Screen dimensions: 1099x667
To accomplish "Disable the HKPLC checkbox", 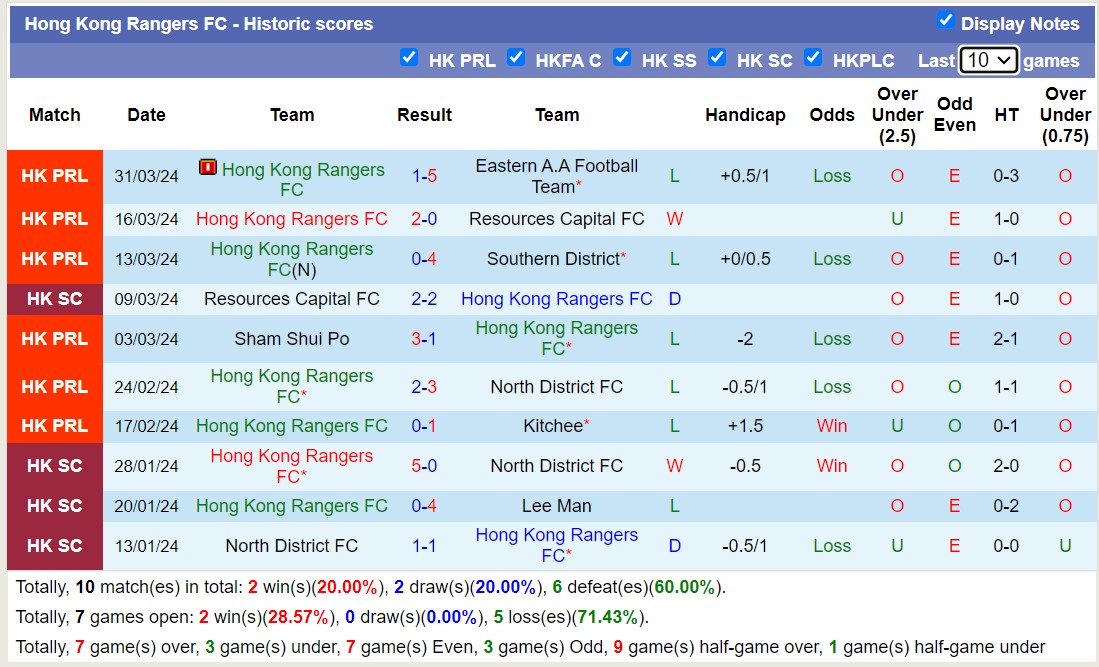I will [x=813, y=58].
